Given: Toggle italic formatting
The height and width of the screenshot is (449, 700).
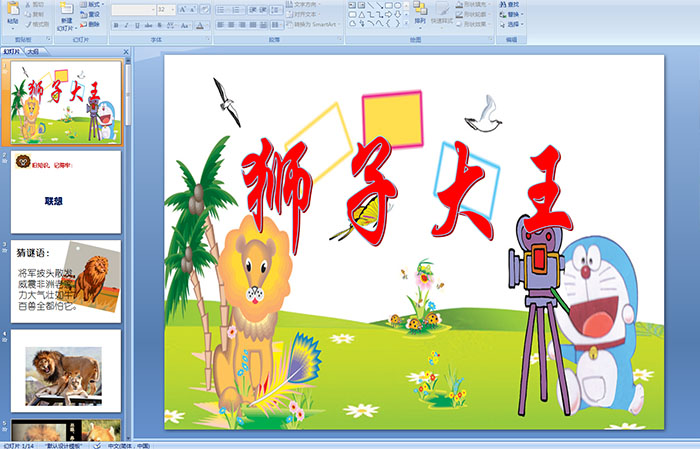Looking at the screenshot, I should click(126, 25).
